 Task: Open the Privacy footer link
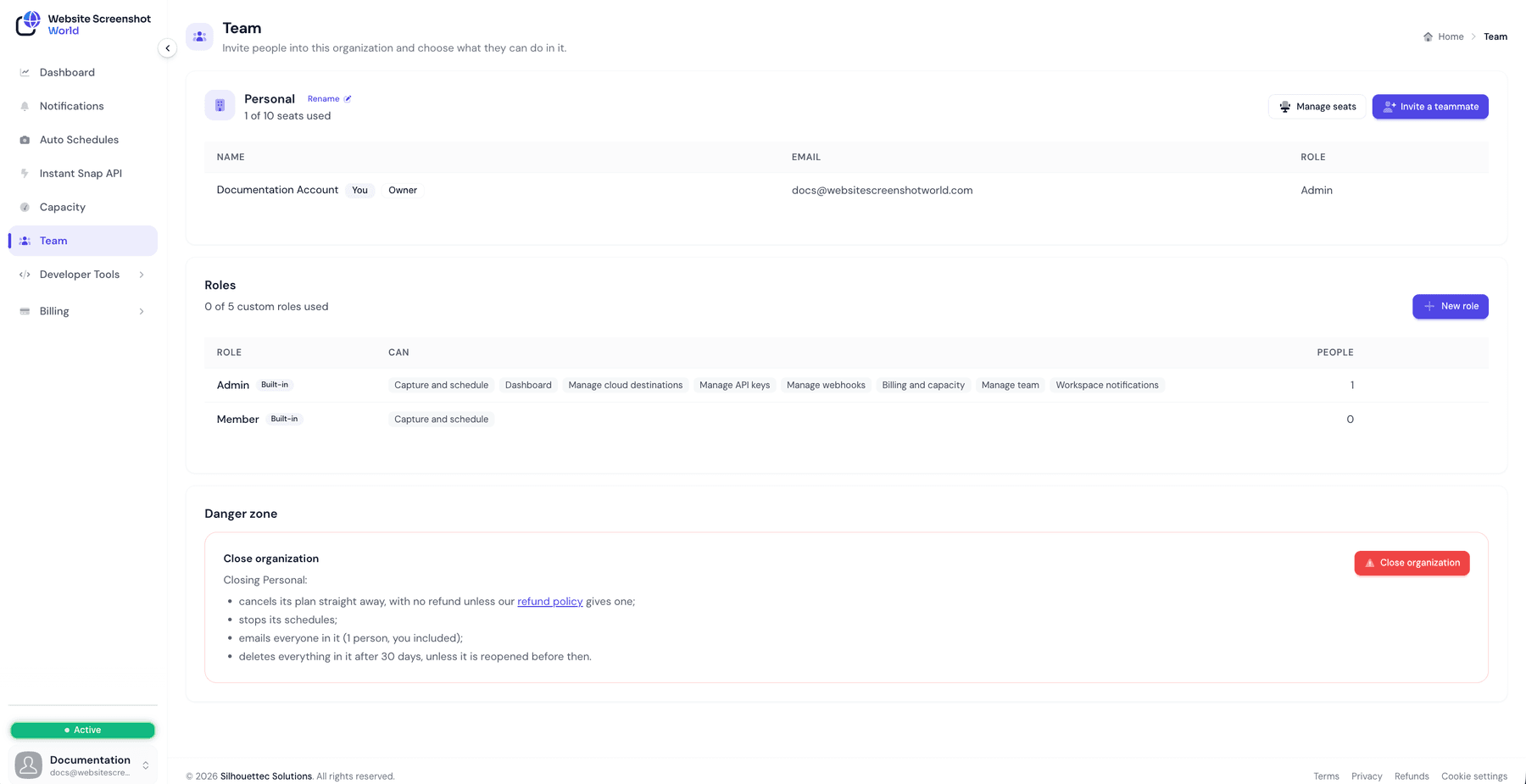pos(1367,776)
